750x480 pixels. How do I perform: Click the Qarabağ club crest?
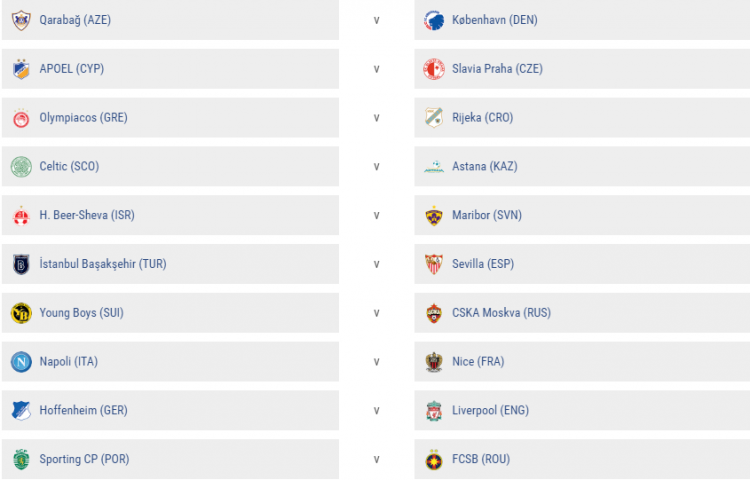(x=21, y=20)
